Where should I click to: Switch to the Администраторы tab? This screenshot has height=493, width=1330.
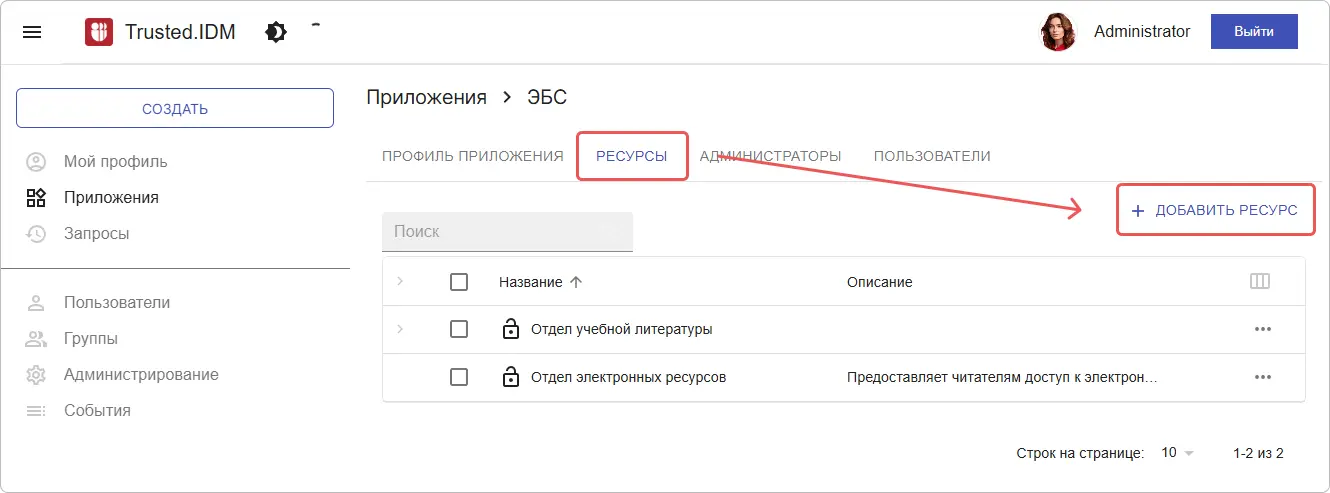[x=770, y=156]
